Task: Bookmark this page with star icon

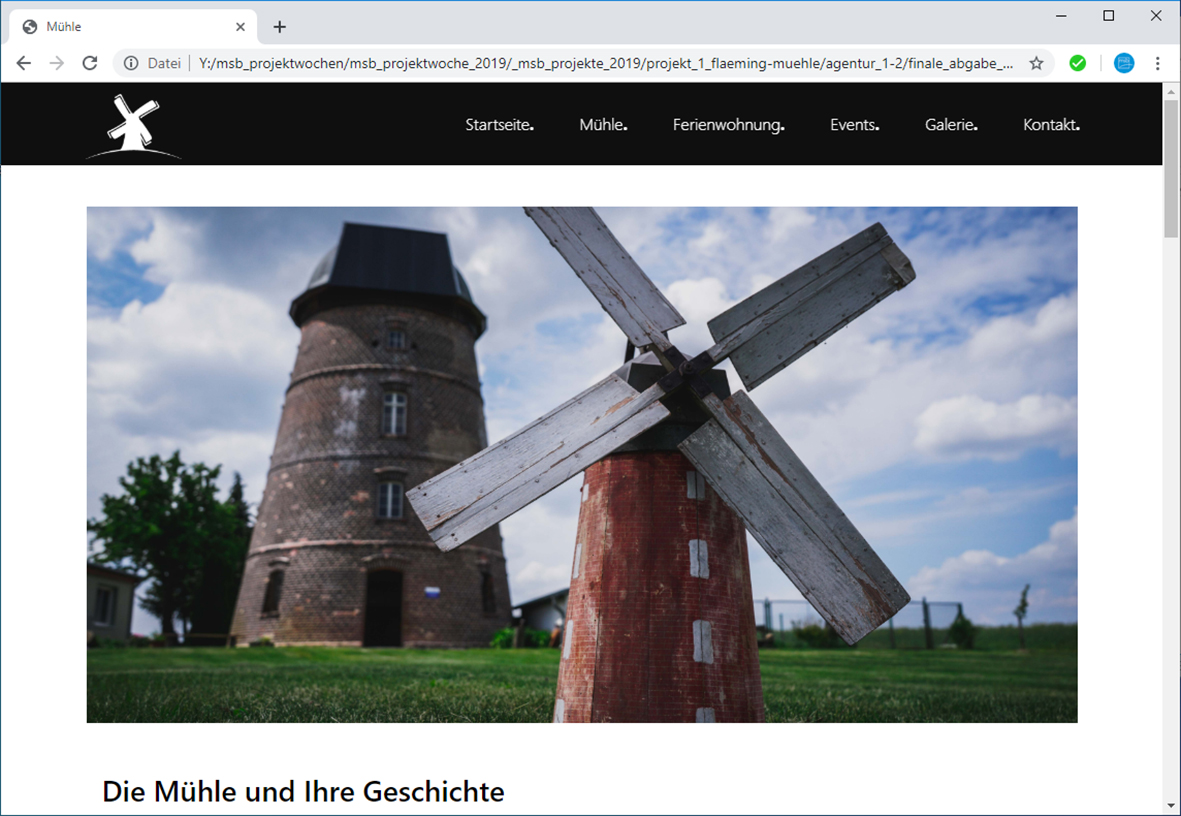Action: (x=1036, y=63)
